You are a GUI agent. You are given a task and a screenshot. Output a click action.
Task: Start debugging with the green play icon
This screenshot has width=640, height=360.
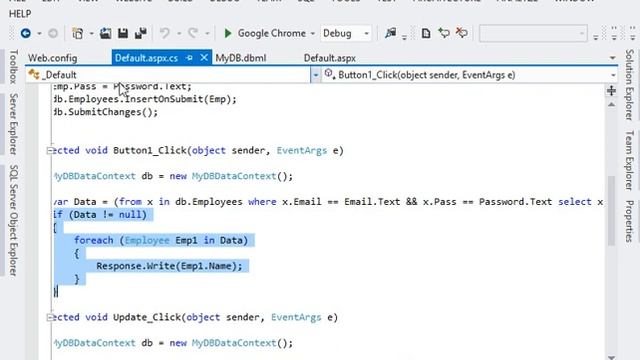click(x=228, y=33)
